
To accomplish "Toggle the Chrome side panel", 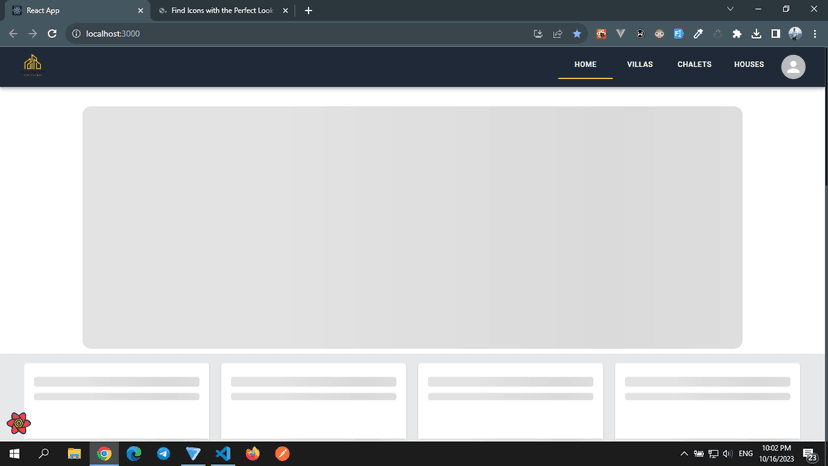I will tap(775, 34).
